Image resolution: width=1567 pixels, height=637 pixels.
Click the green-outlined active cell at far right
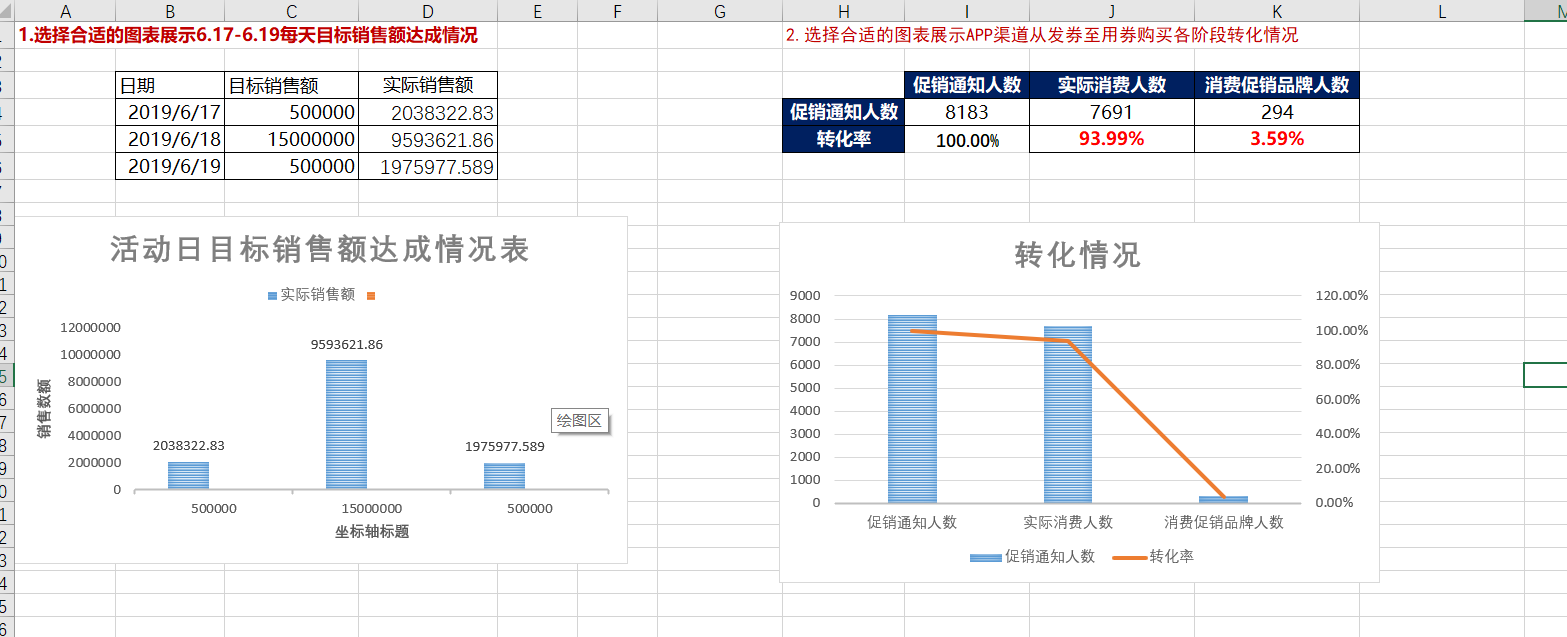point(1545,375)
